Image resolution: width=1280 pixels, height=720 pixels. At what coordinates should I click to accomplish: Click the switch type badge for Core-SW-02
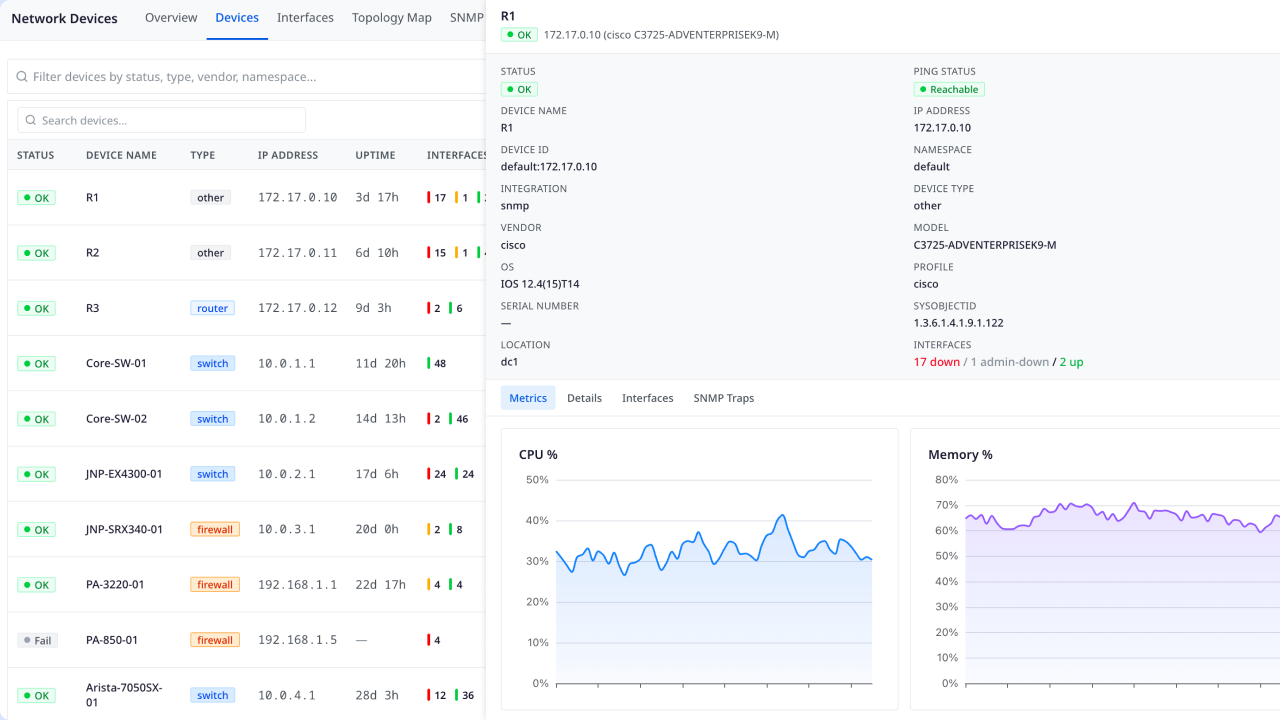coord(212,419)
